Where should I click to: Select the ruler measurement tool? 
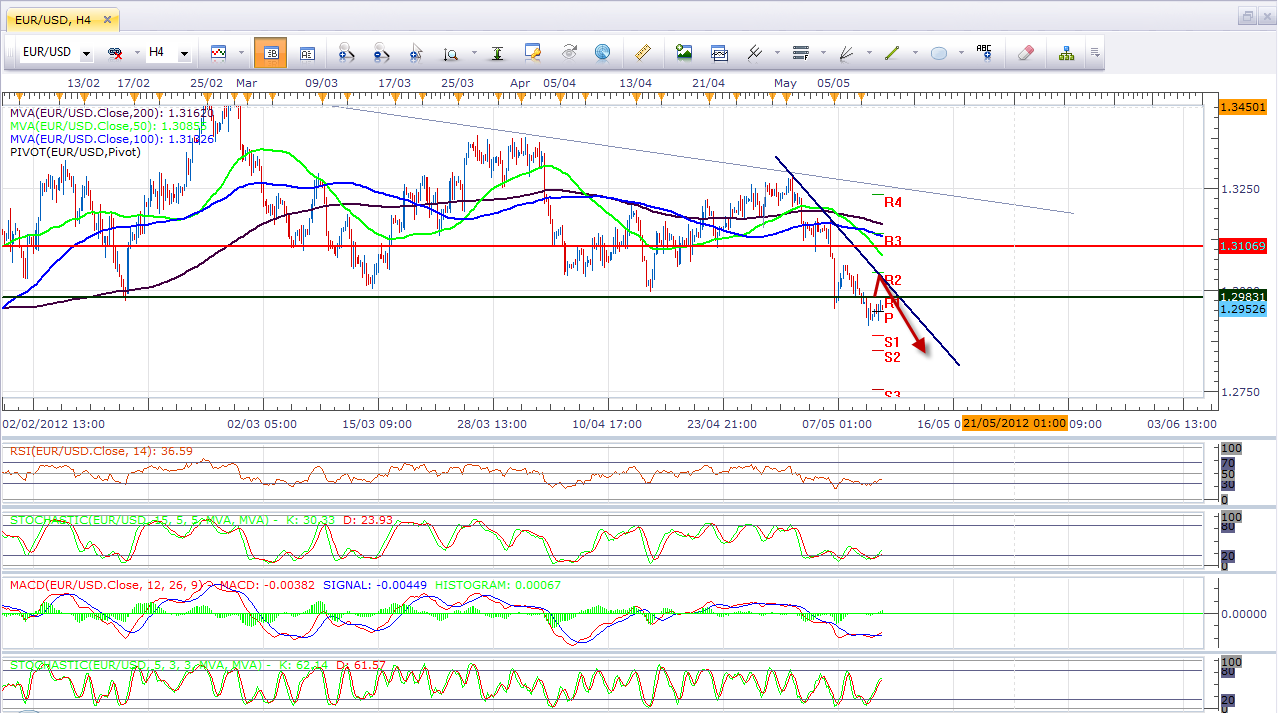(x=643, y=52)
